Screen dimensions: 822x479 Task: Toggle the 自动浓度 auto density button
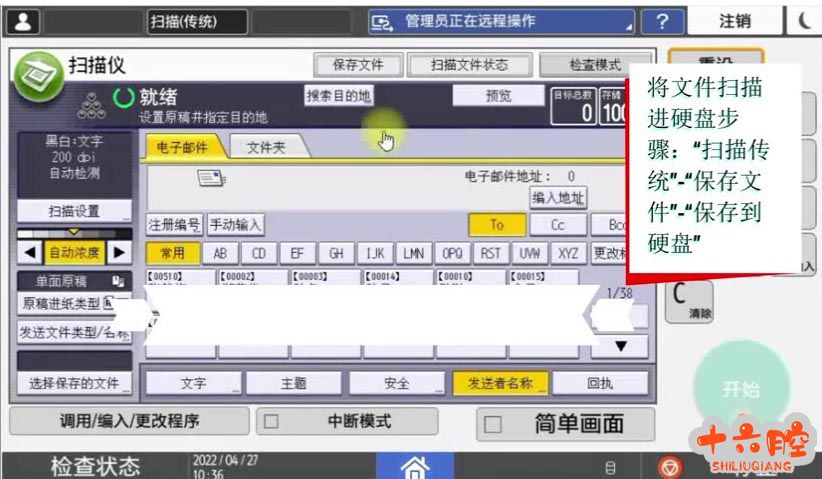tap(74, 253)
